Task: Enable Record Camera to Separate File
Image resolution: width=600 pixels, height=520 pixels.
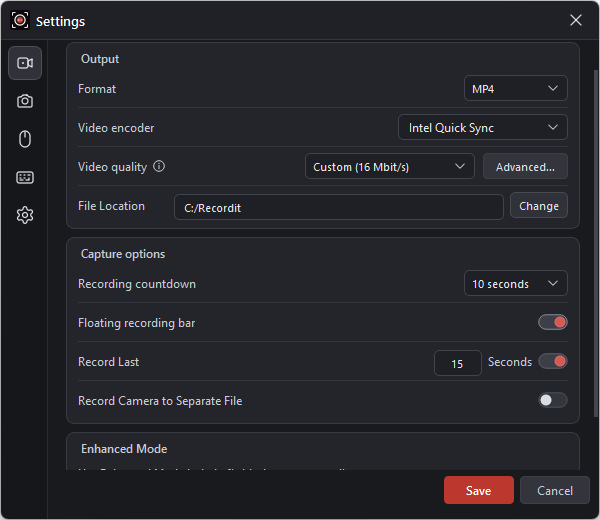Action: coord(553,401)
